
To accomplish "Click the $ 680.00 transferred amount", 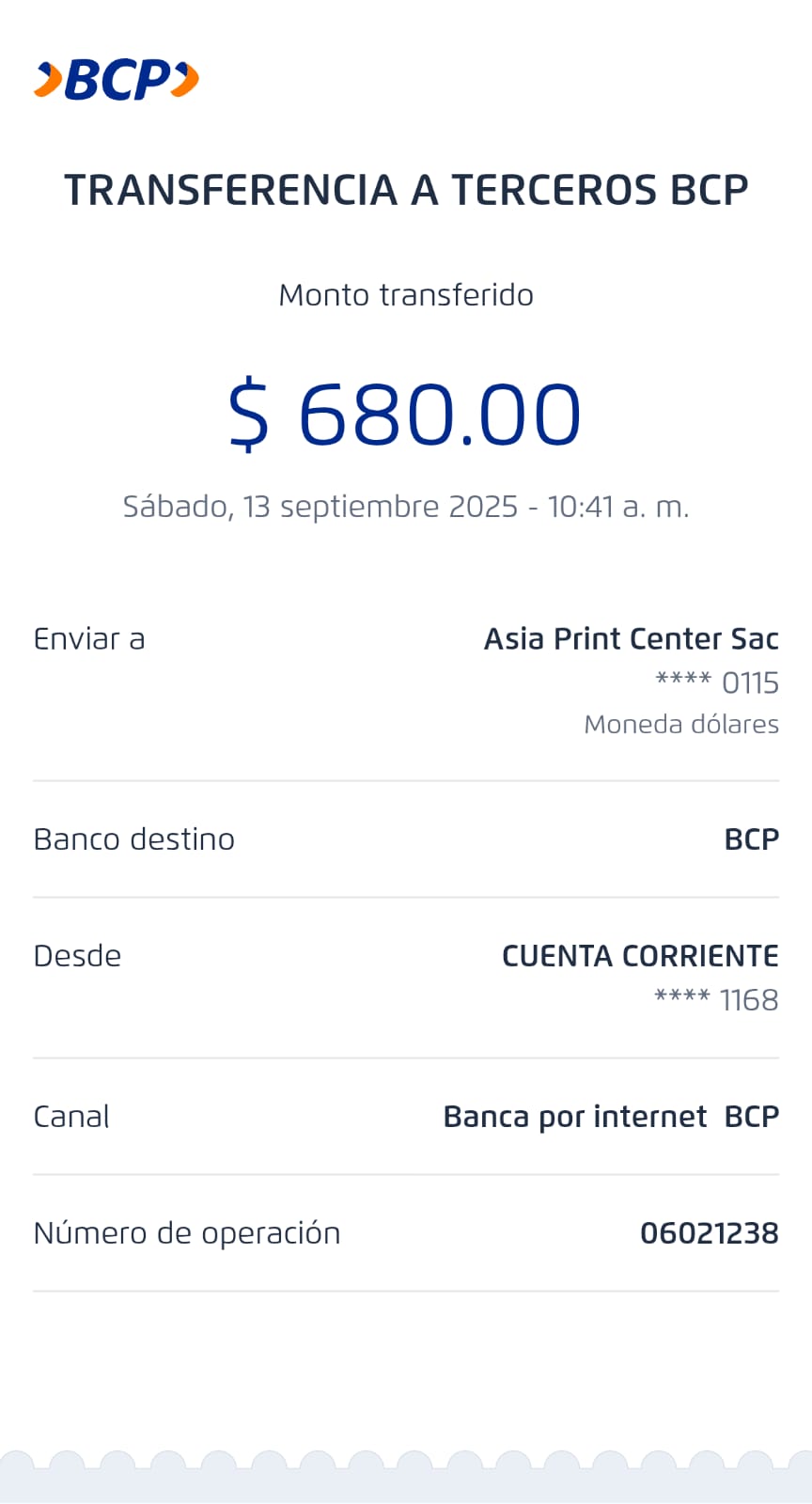I will [406, 414].
